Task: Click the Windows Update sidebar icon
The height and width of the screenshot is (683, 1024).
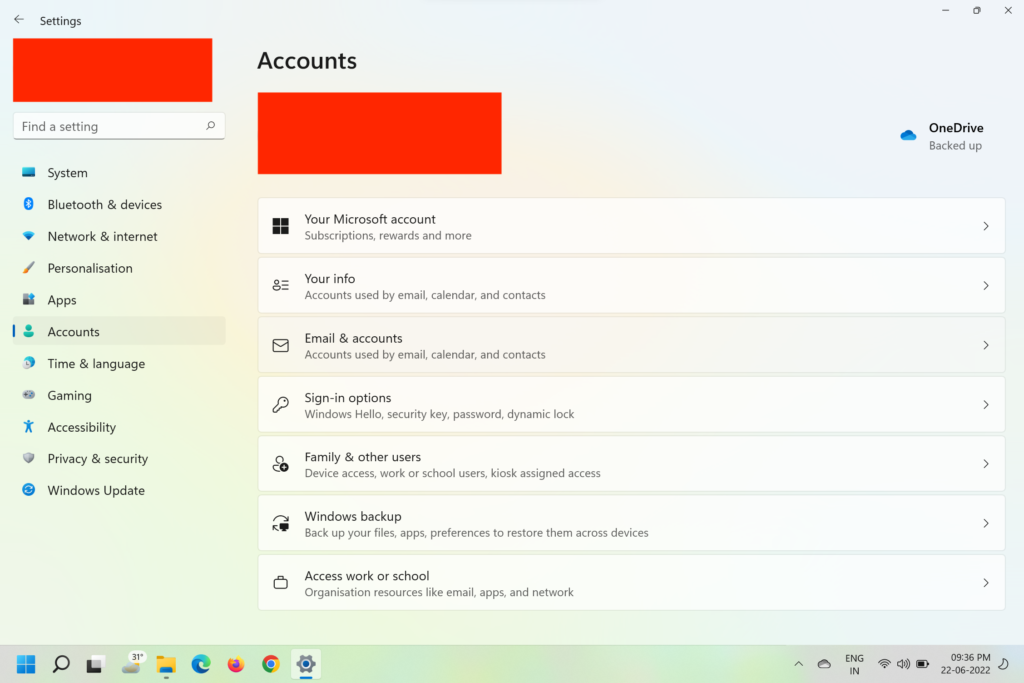Action: (28, 490)
